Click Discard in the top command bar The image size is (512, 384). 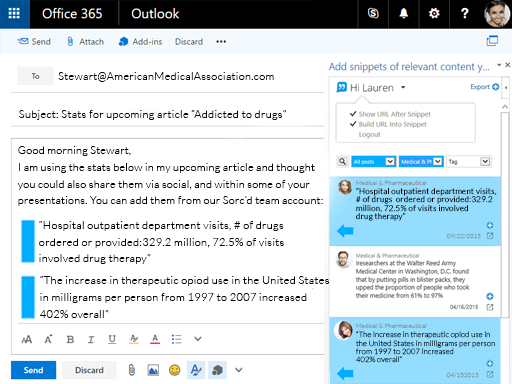(189, 42)
